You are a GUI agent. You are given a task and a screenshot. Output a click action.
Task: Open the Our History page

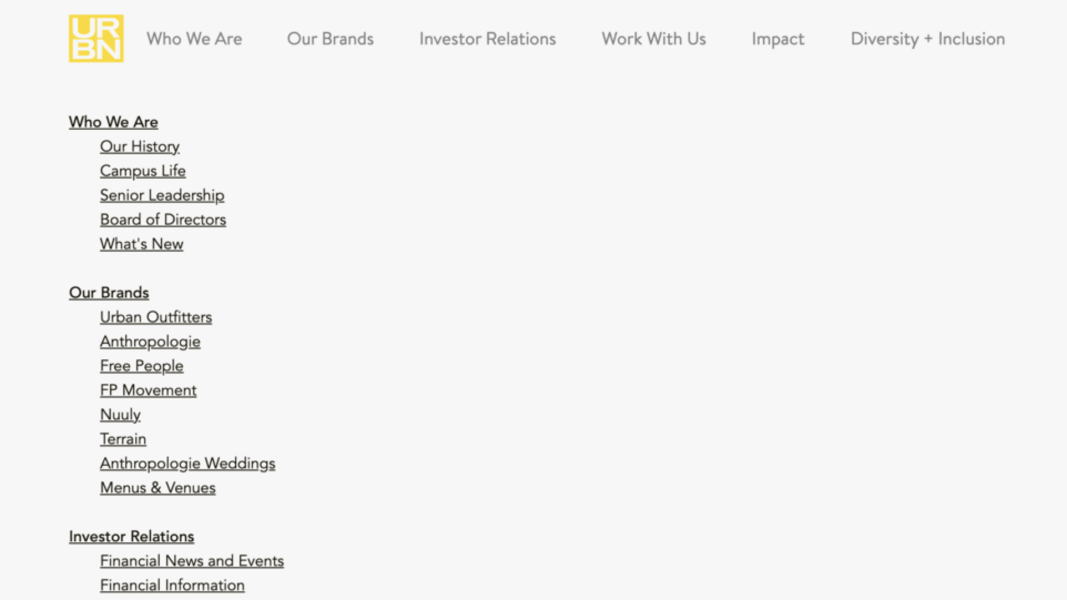tap(139, 146)
